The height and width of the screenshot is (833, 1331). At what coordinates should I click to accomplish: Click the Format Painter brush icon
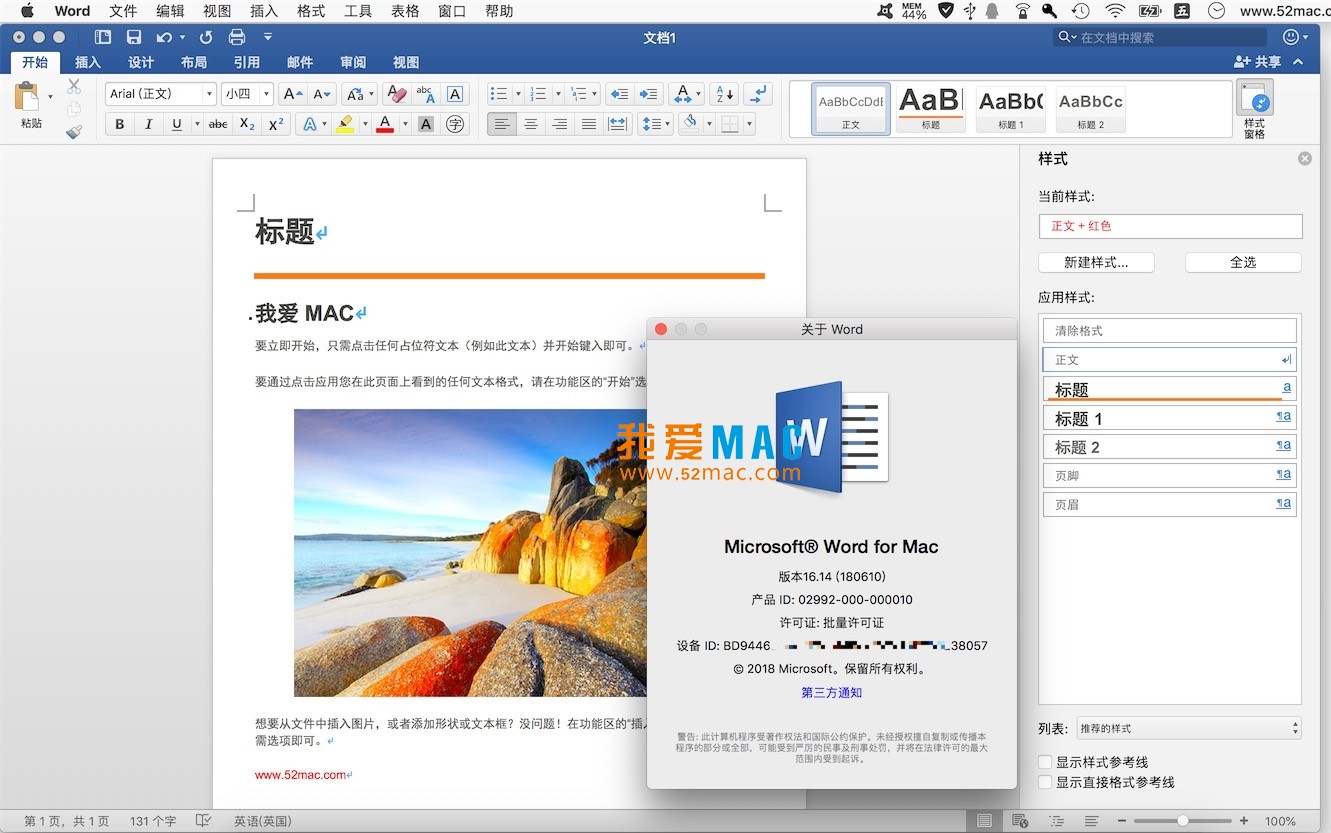coord(74,131)
